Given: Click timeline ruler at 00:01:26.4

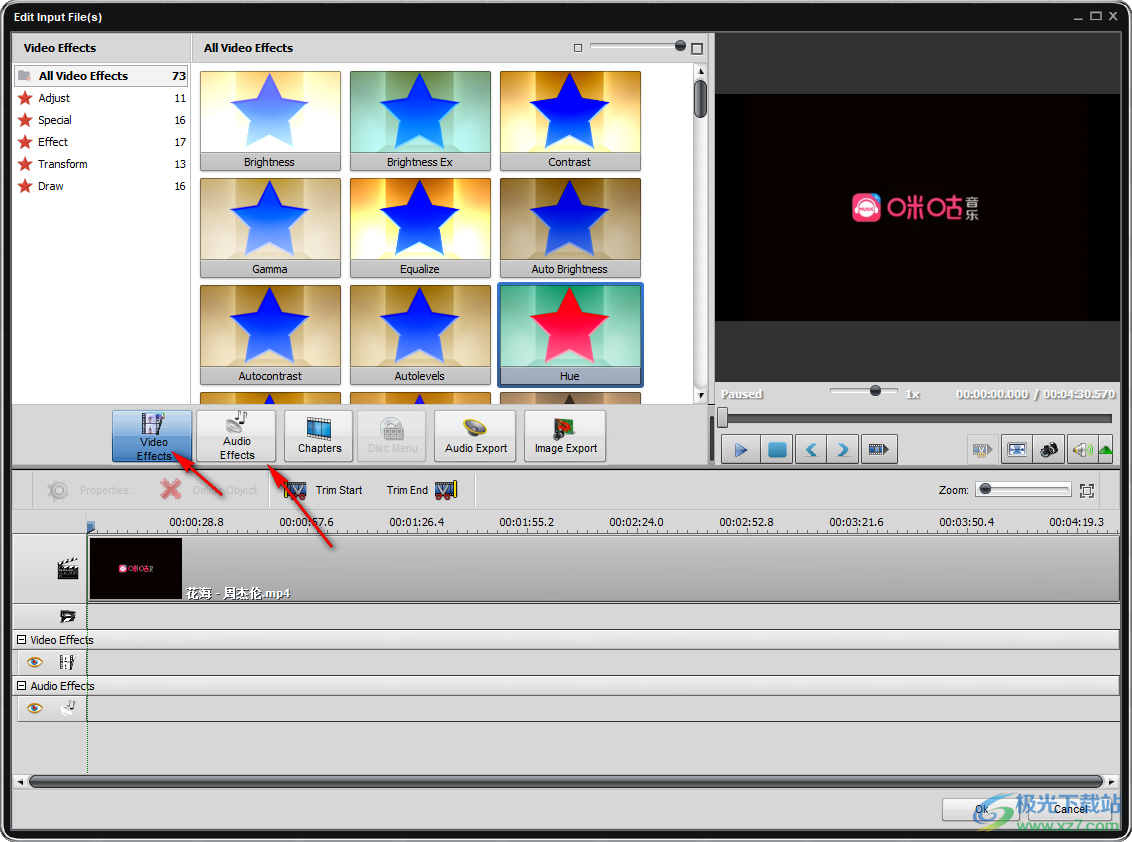Looking at the screenshot, I should pyautogui.click(x=417, y=522).
